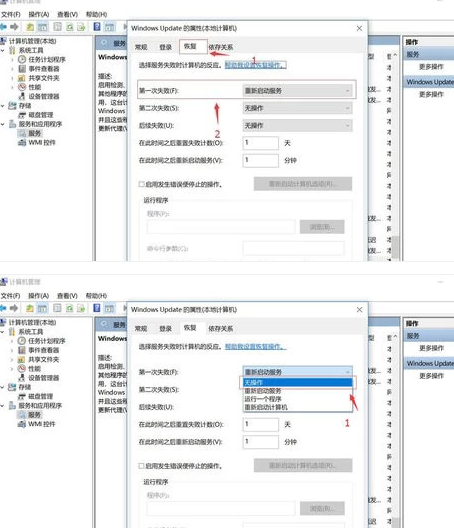Click the WMI 控件 icon in bottom screenshot tree
Viewport: 454px width, 528px height.
22,424
